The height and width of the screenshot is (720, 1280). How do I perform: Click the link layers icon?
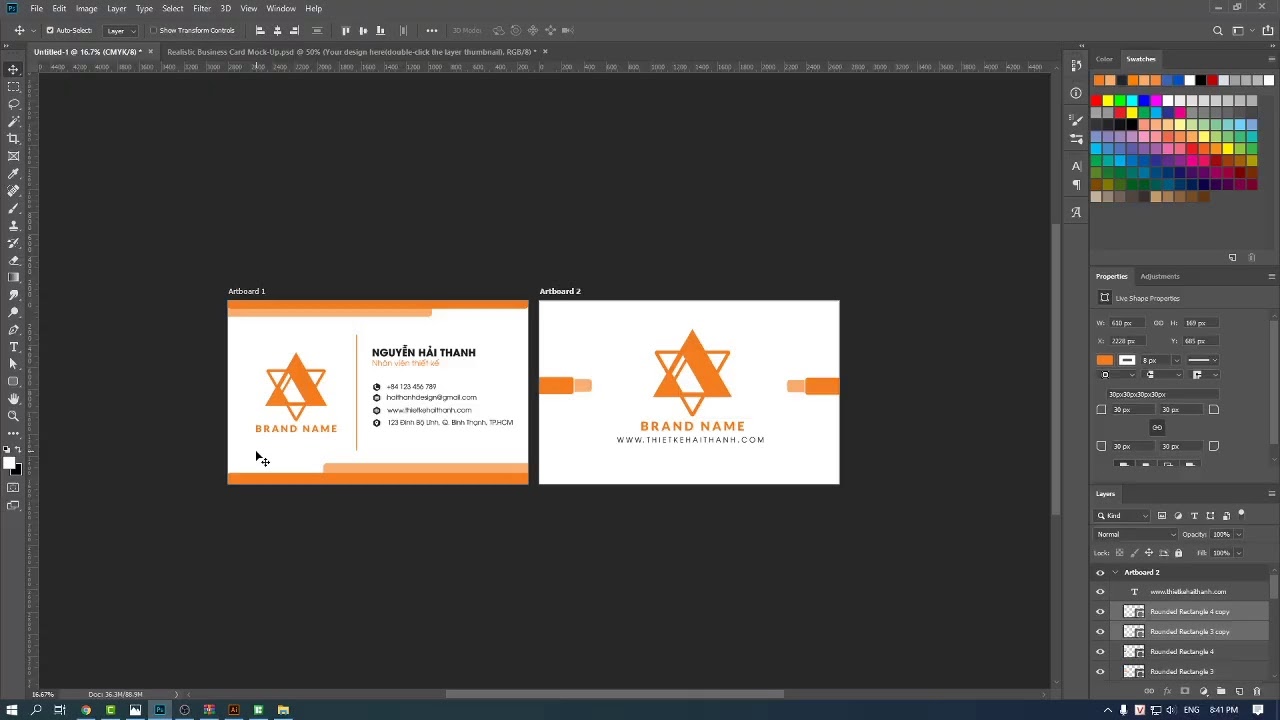click(1149, 691)
